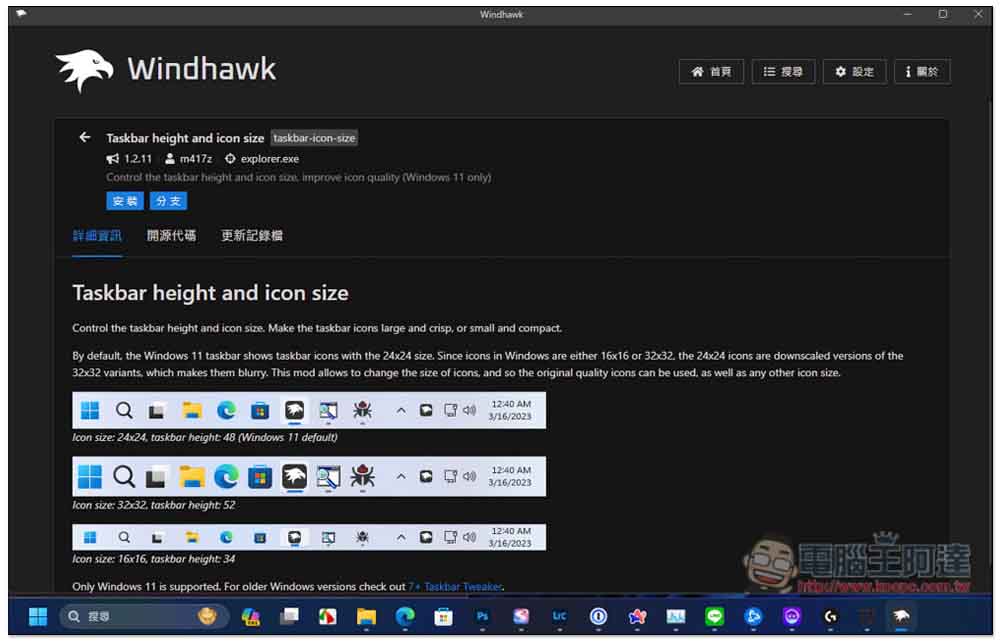
Task: Click the blue 安裝 install button
Action: tap(125, 201)
